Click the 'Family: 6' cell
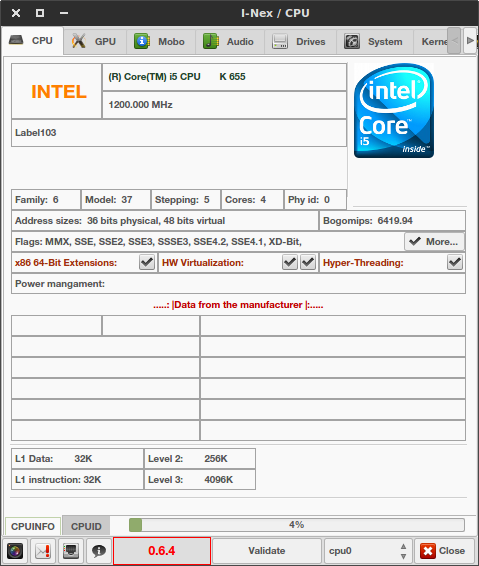This screenshot has width=479, height=566. pyautogui.click(x=46, y=200)
